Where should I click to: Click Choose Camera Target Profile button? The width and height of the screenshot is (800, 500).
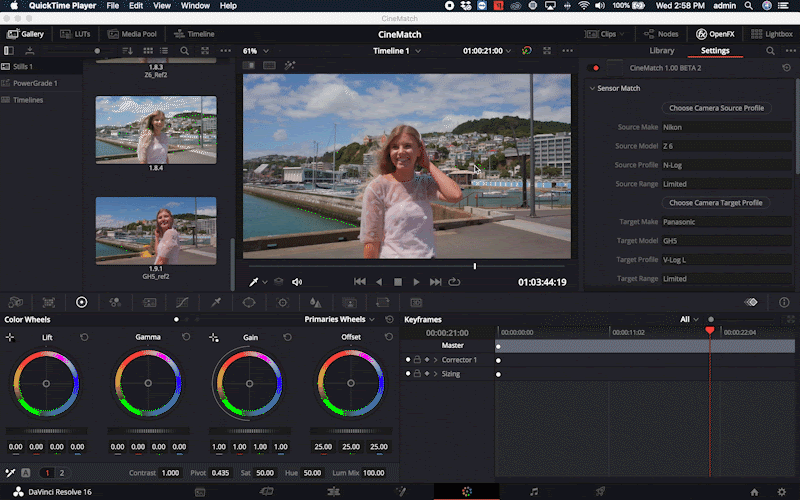[x=716, y=203]
